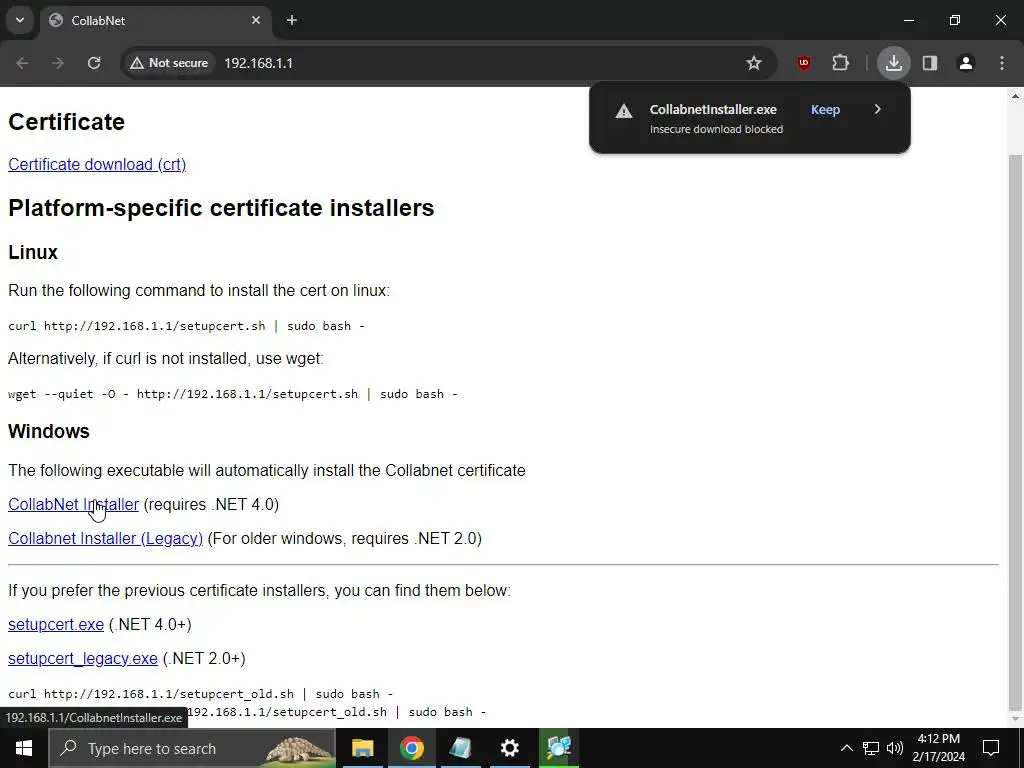Go back using the back arrow
The image size is (1024, 768).
point(22,63)
